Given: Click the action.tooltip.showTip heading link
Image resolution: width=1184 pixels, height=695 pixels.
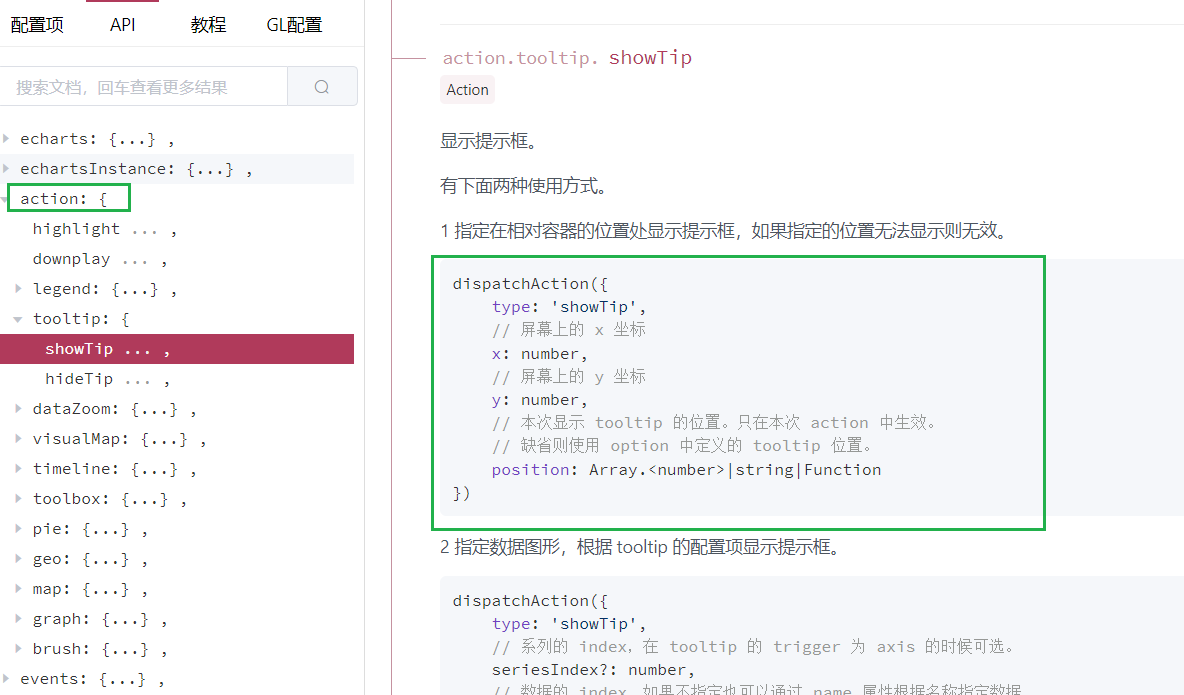Looking at the screenshot, I should (567, 58).
